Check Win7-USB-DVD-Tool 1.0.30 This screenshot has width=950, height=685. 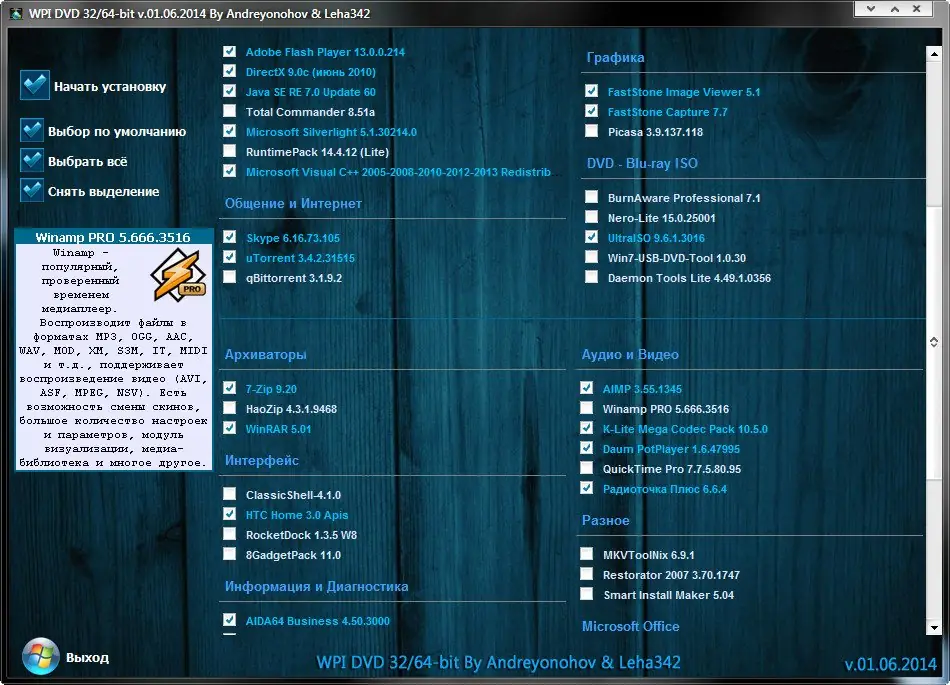(x=592, y=257)
